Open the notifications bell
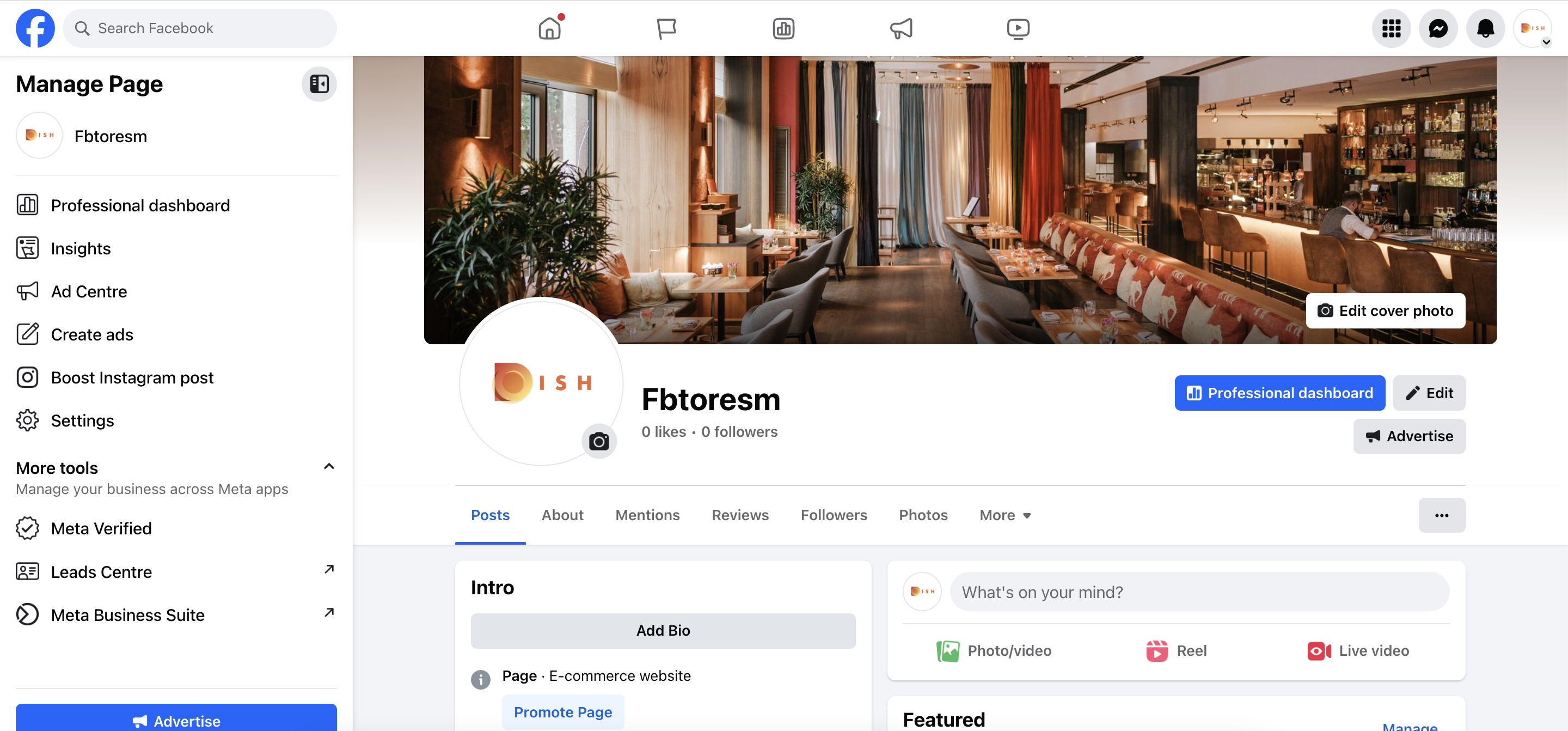Viewport: 1568px width, 731px height. coord(1485,29)
